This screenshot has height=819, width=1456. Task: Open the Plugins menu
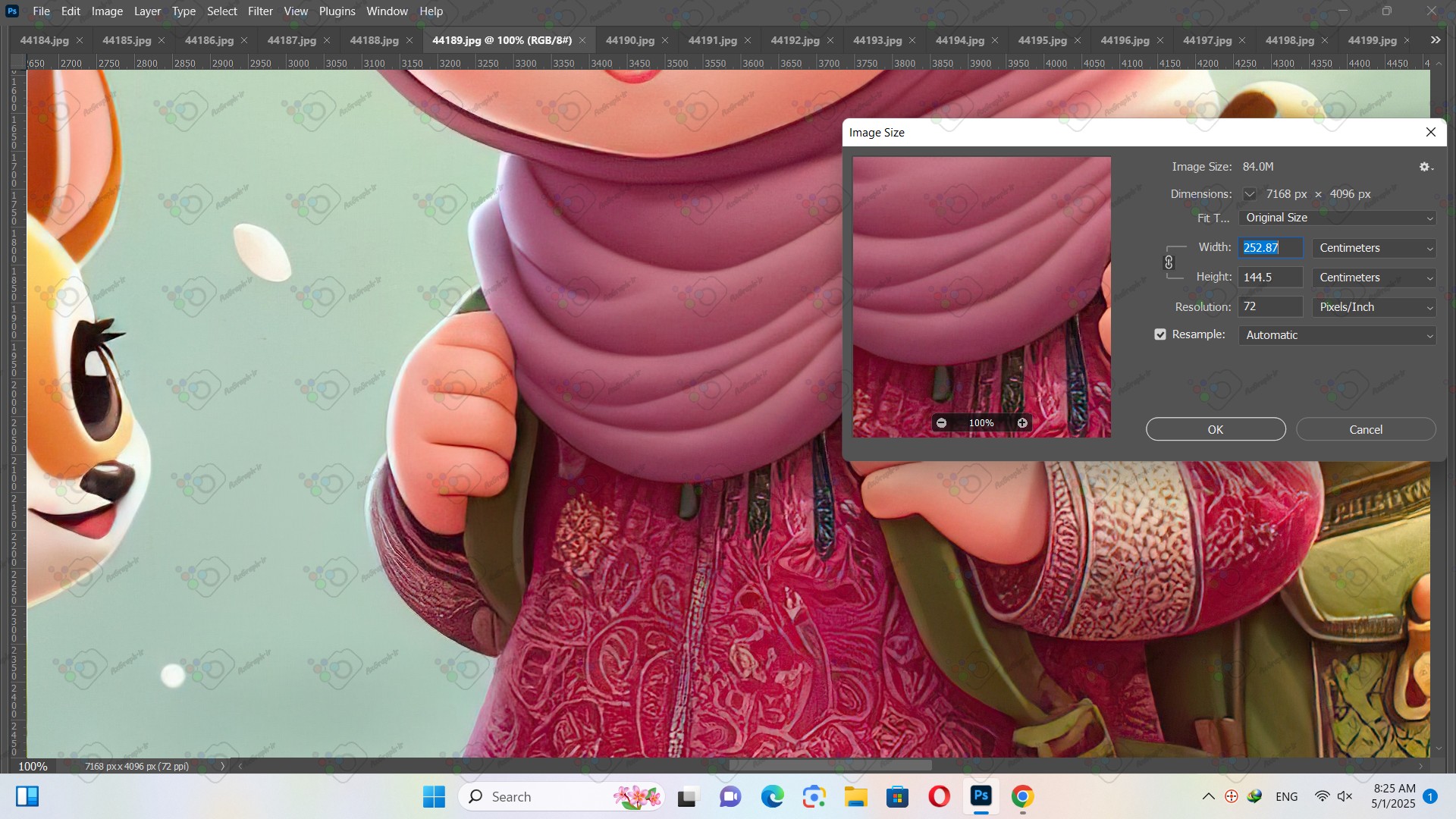tap(337, 11)
